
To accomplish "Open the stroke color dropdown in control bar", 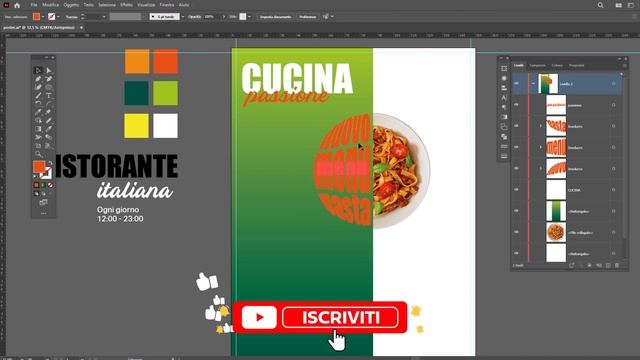I will [58, 17].
